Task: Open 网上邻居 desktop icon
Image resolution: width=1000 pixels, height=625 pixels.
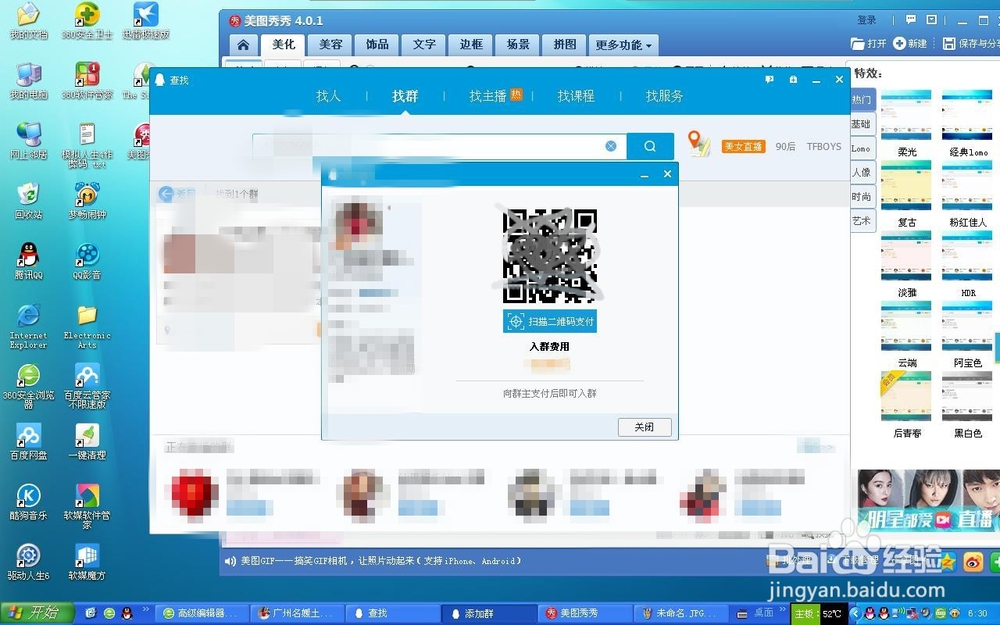Action: (29, 141)
